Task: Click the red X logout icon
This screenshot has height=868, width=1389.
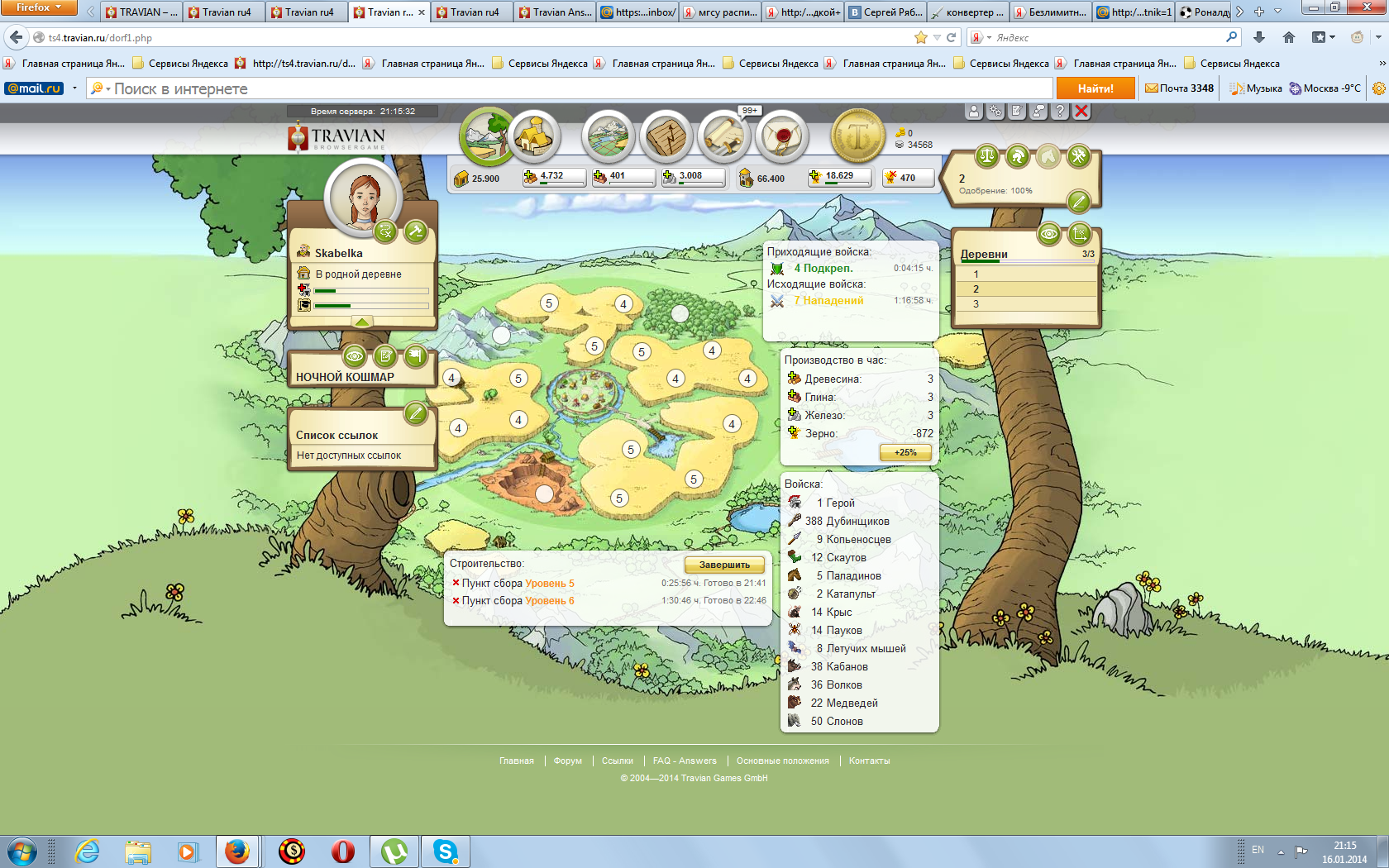Action: pos(1081,112)
